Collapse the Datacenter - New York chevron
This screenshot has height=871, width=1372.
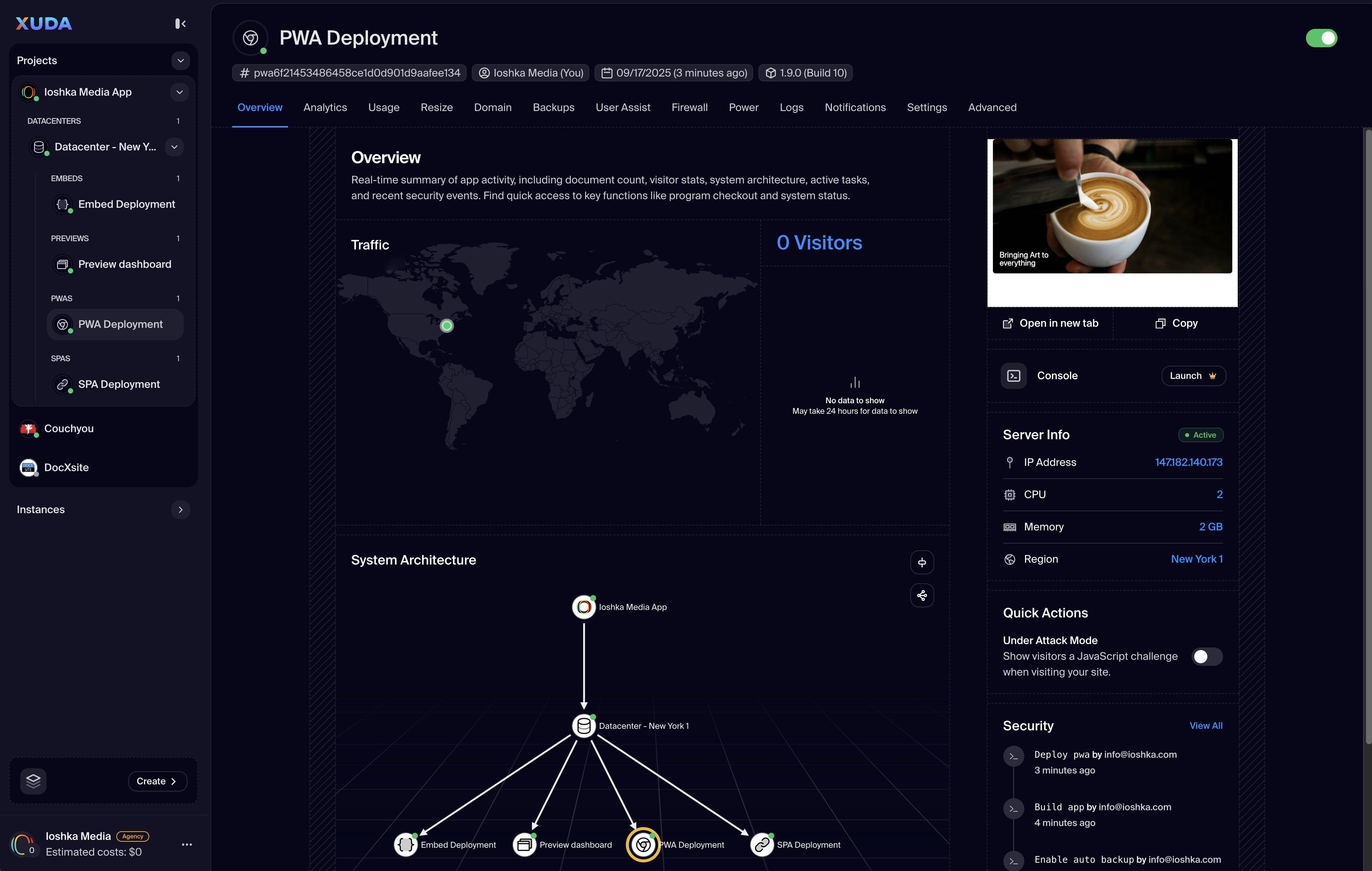pyautogui.click(x=174, y=147)
